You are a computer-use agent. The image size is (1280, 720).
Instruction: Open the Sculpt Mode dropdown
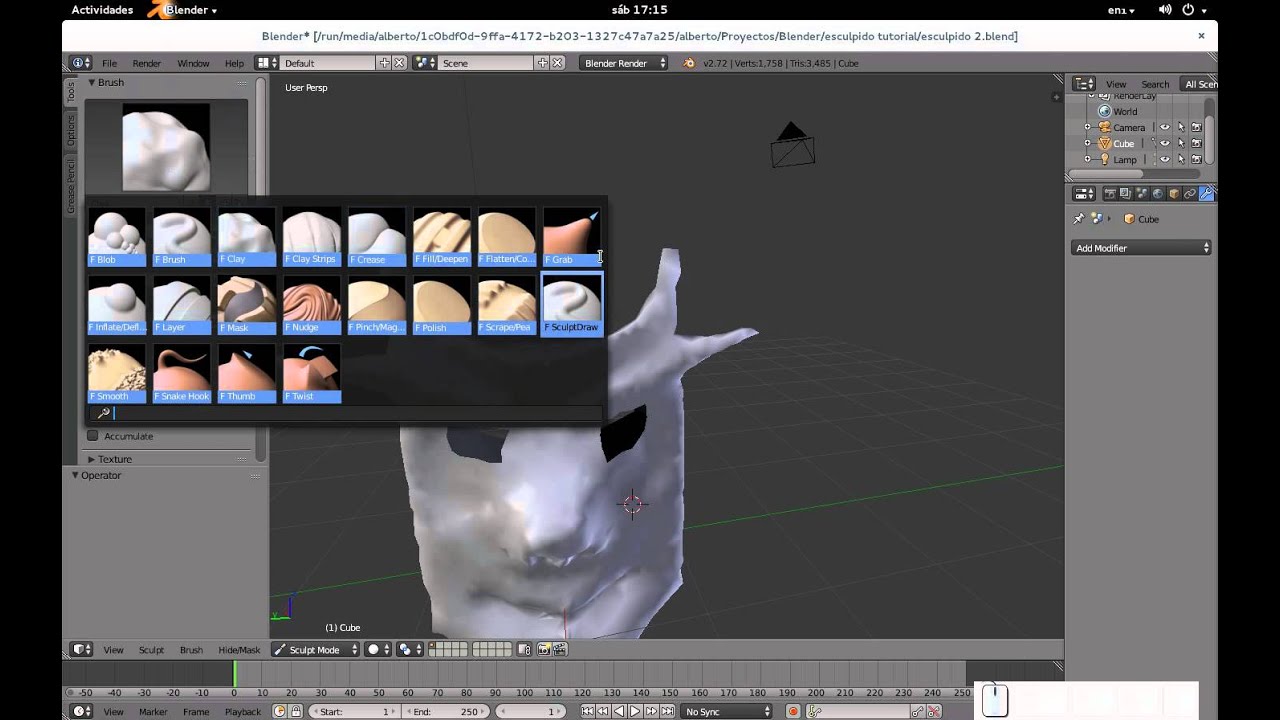pos(316,650)
